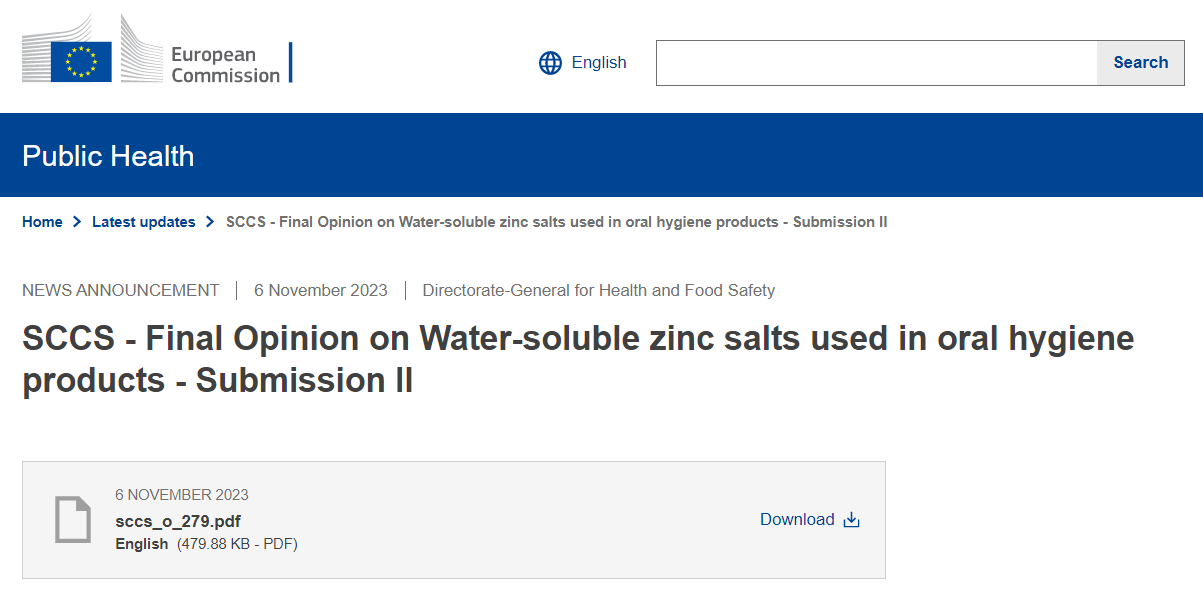The height and width of the screenshot is (595, 1203).
Task: Click the NEWS ANNOUNCEMENT label
Action: [120, 291]
